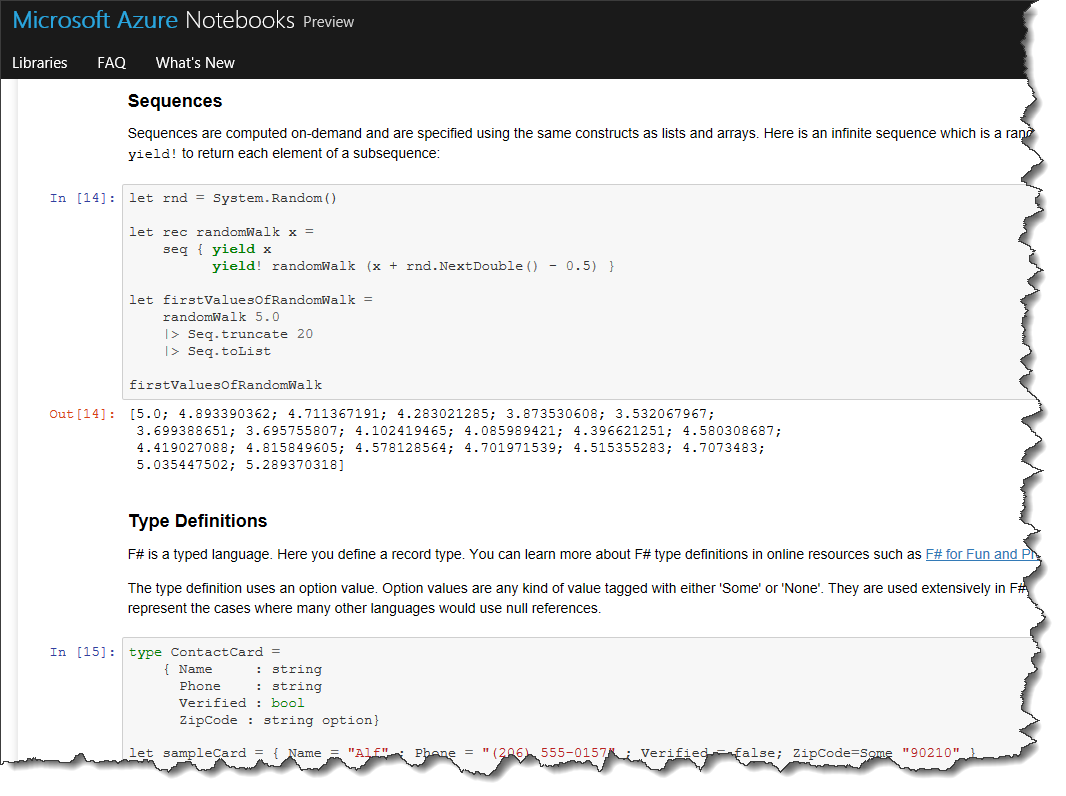
Task: Follow the F# for Fun link
Action: click(x=982, y=554)
